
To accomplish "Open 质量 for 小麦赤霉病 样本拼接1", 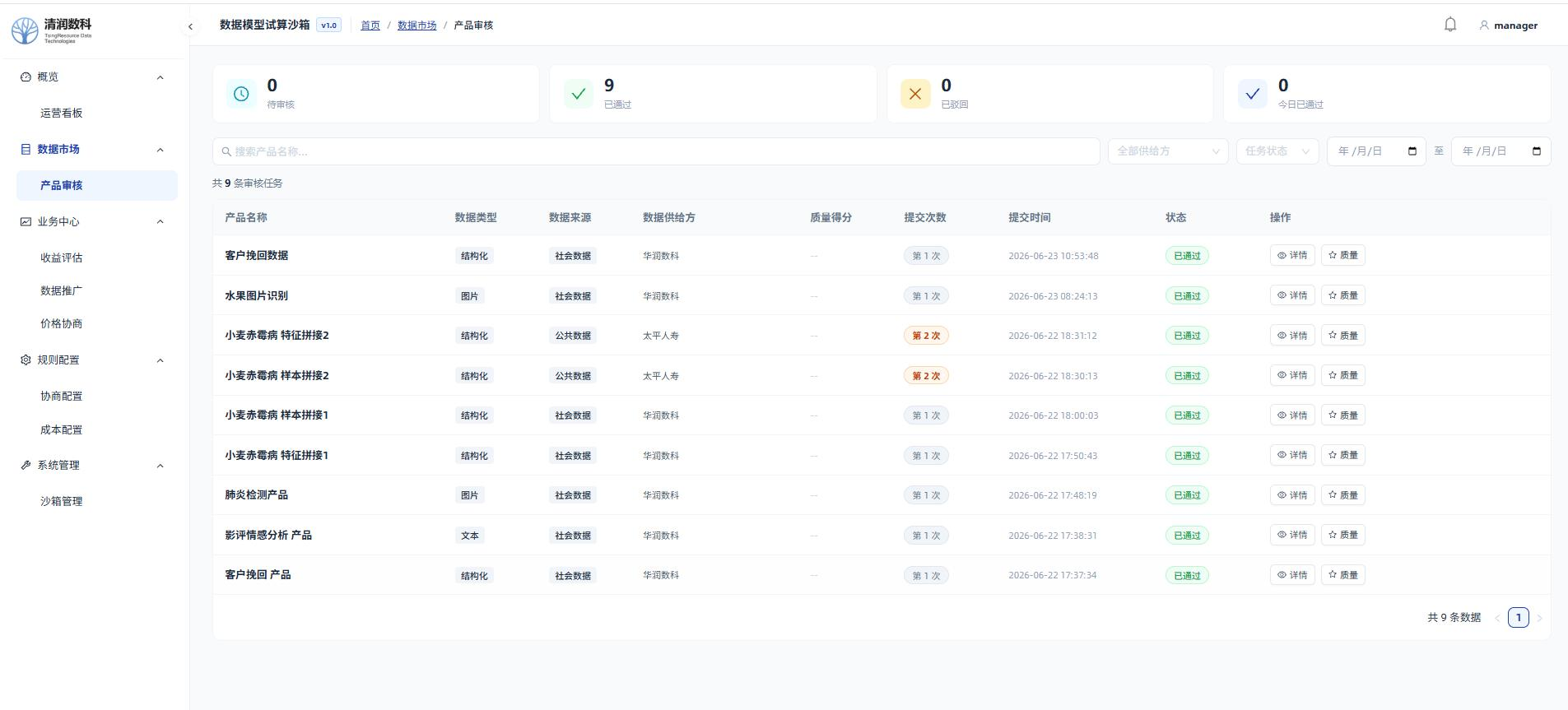I will (x=1343, y=415).
